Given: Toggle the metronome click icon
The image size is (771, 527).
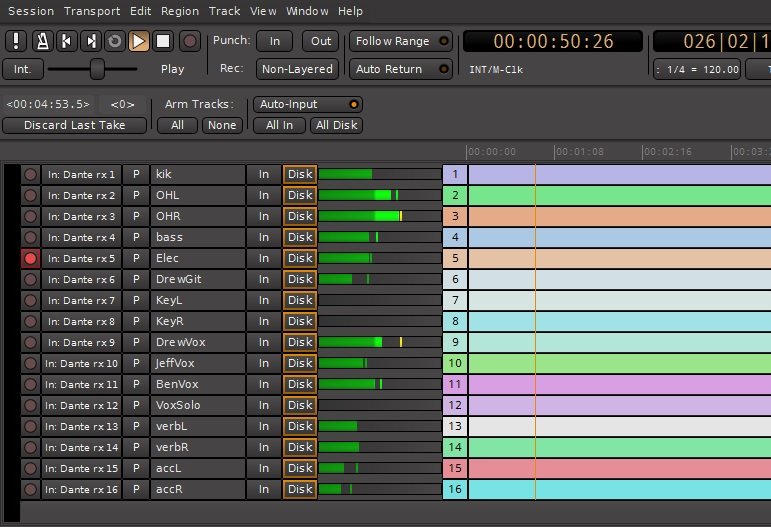Looking at the screenshot, I should [x=42, y=41].
